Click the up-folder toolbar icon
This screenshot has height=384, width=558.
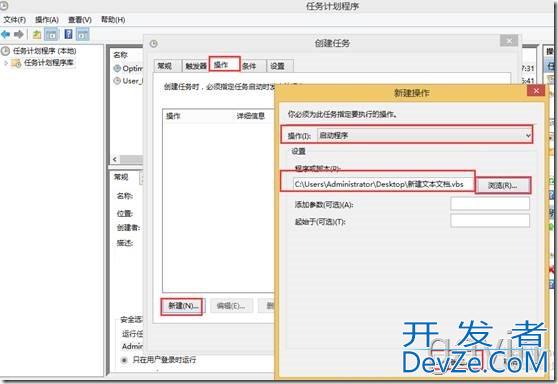click(x=37, y=34)
